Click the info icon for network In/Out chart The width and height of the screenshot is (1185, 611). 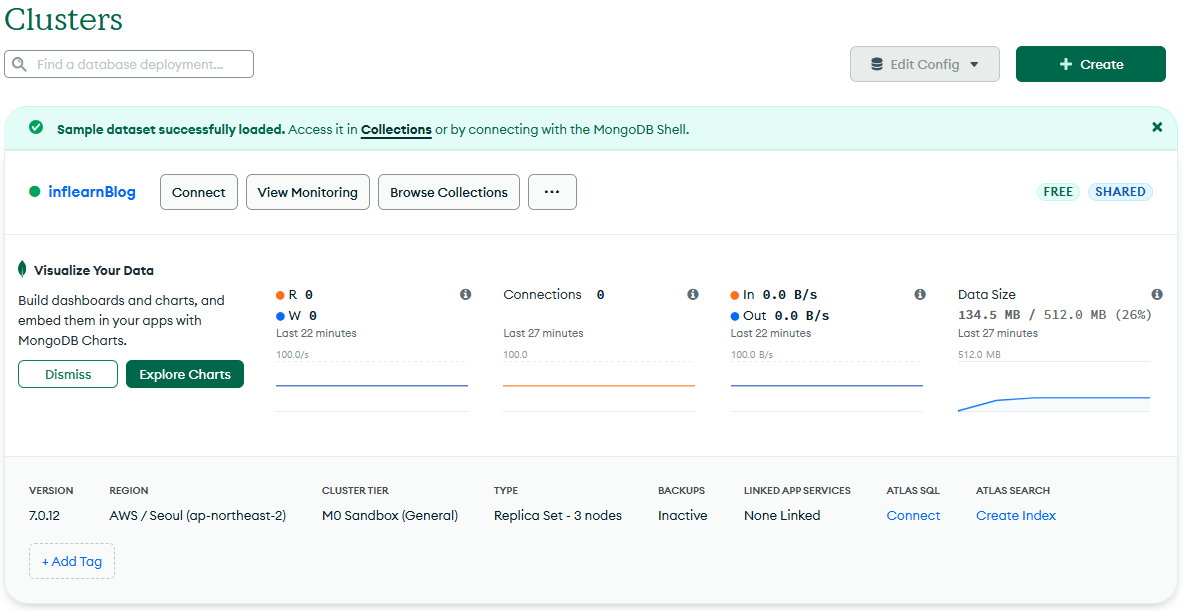(x=920, y=294)
